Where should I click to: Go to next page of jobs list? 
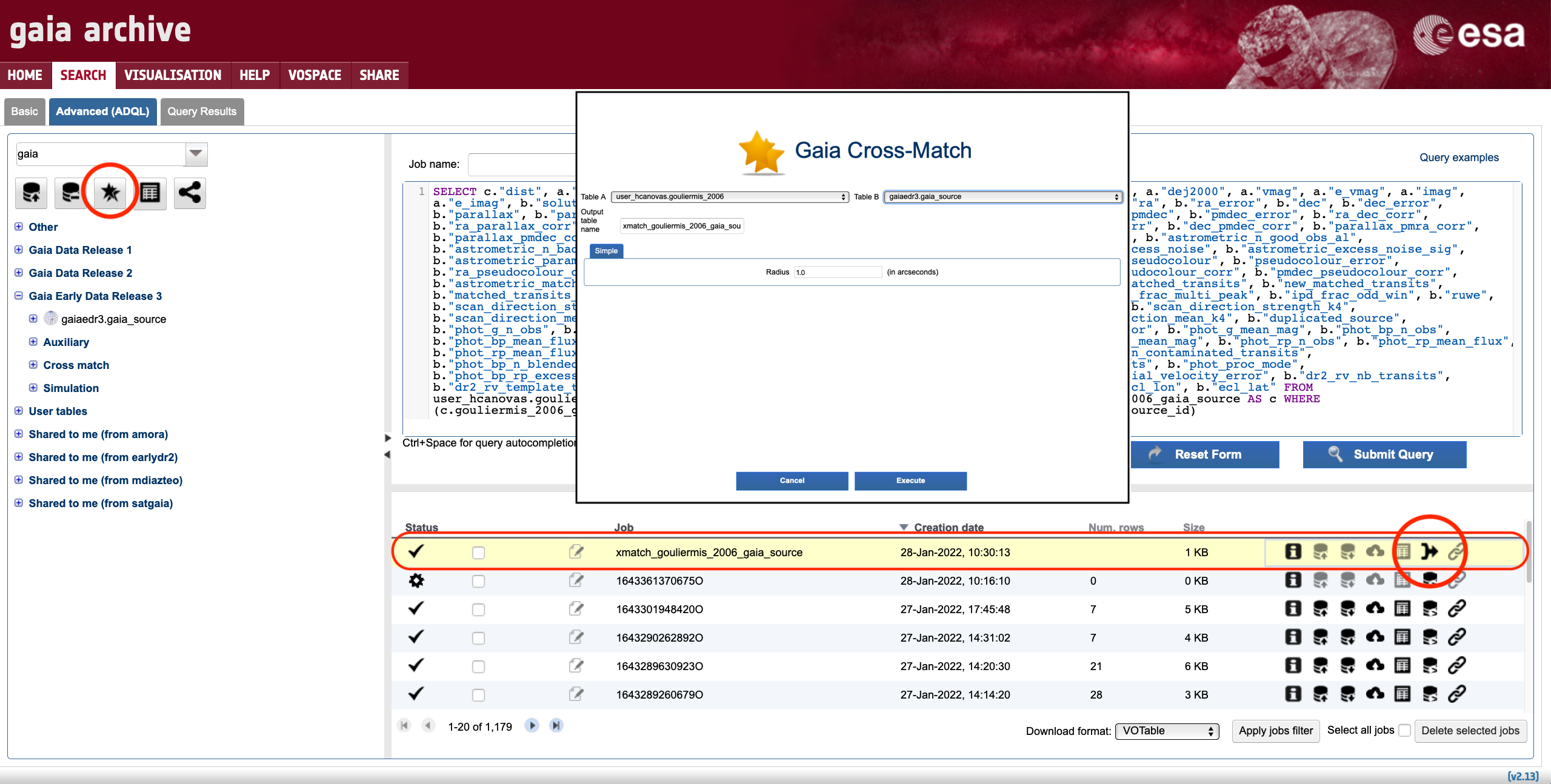(532, 725)
